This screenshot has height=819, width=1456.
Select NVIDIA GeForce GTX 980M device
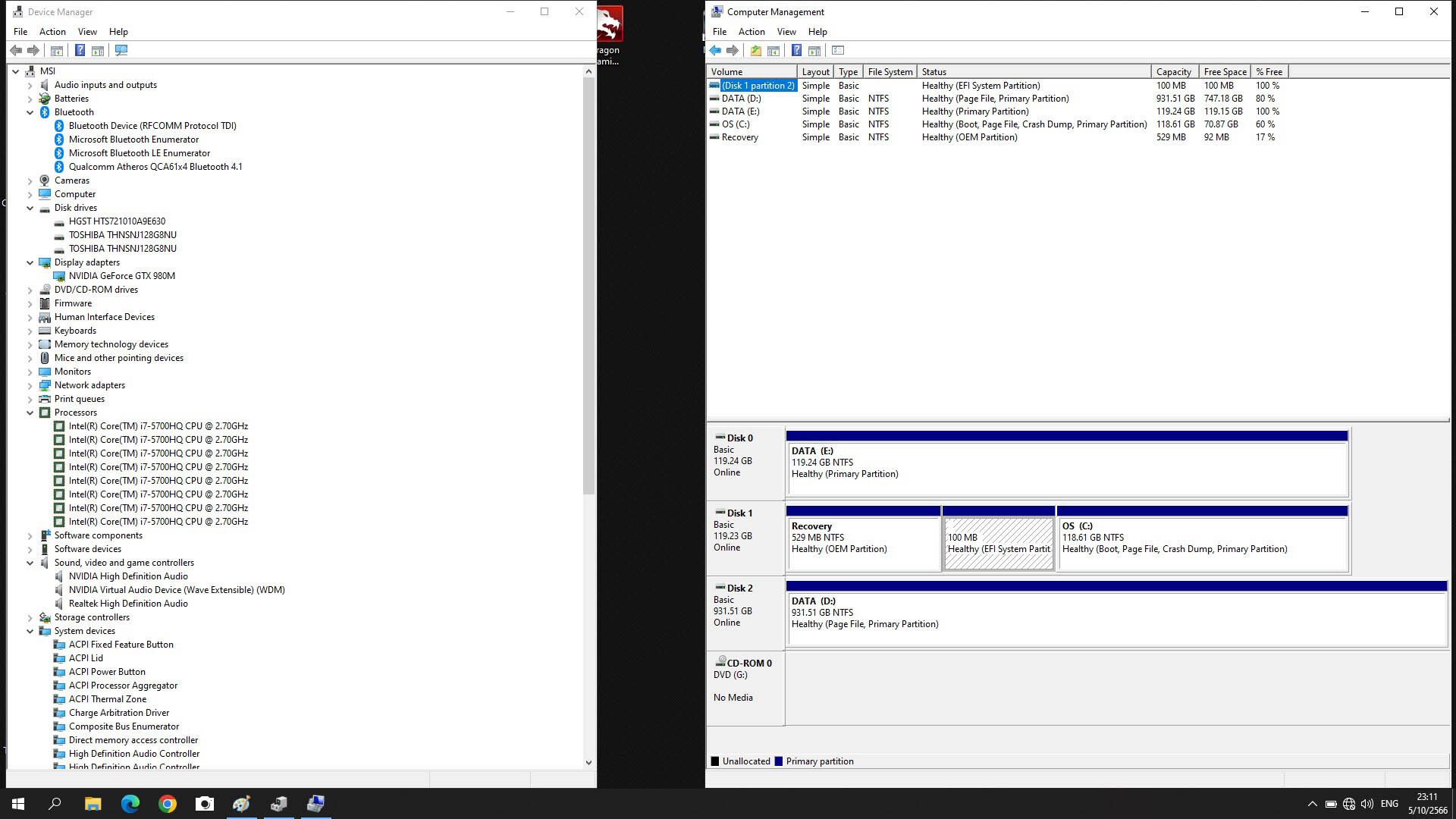[121, 276]
